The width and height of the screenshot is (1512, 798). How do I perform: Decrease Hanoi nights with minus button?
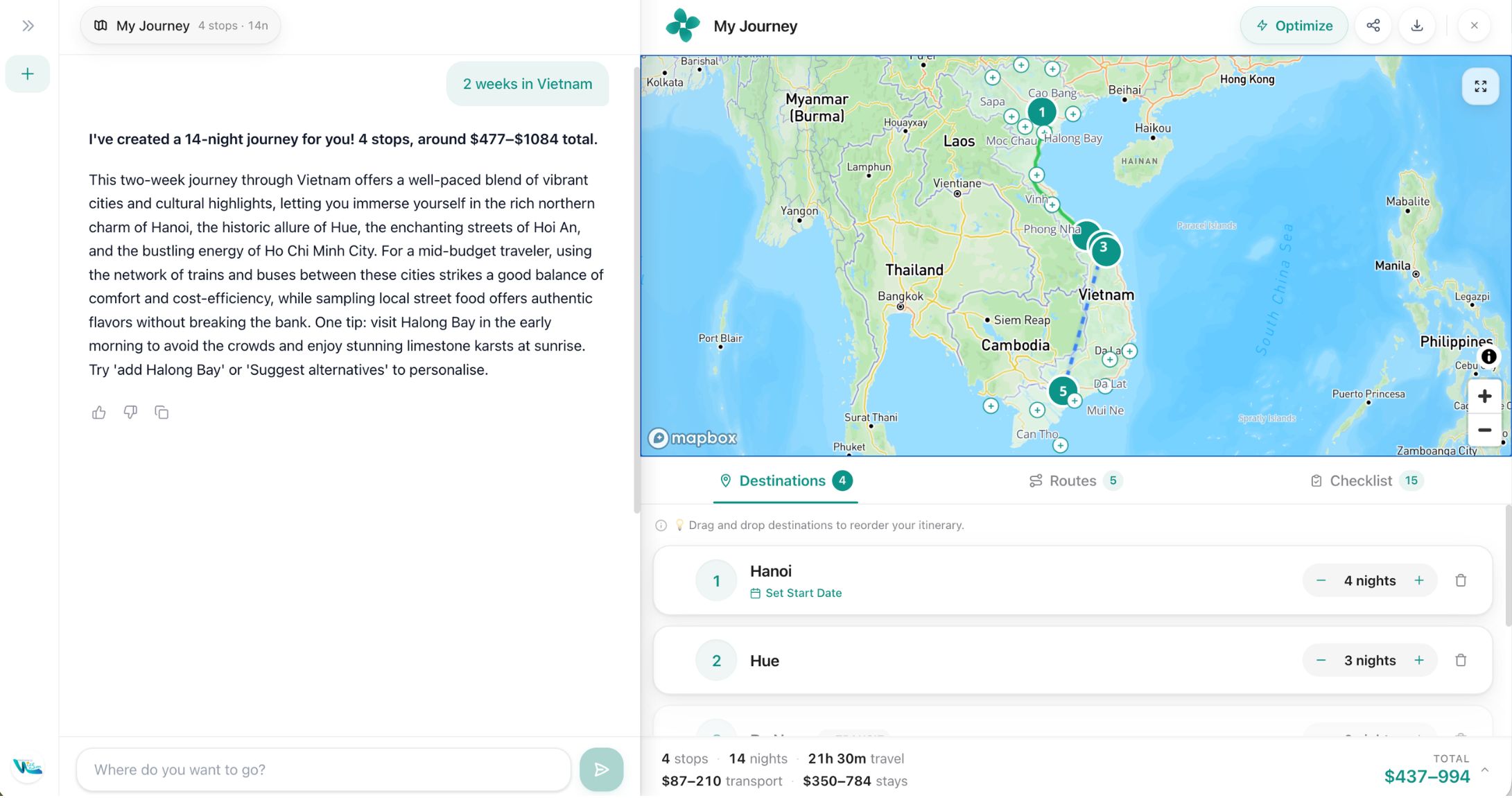pyautogui.click(x=1321, y=580)
